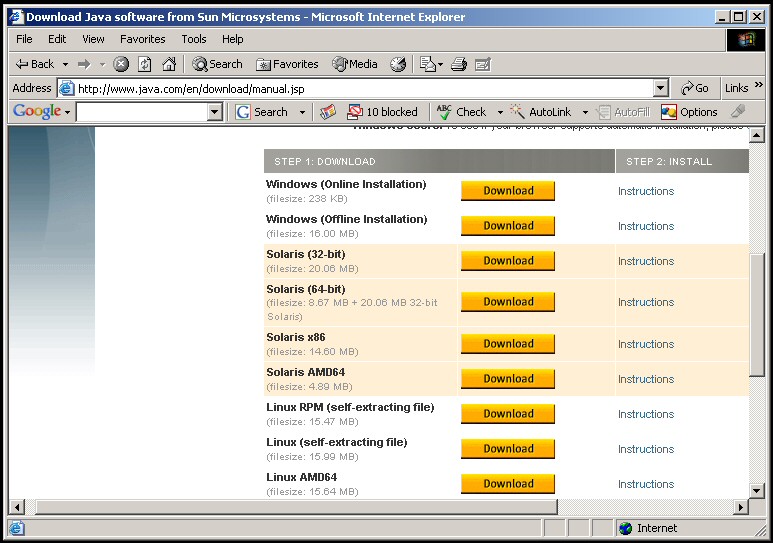Click the Links toolbar label
This screenshot has width=773, height=543.
coord(737,88)
